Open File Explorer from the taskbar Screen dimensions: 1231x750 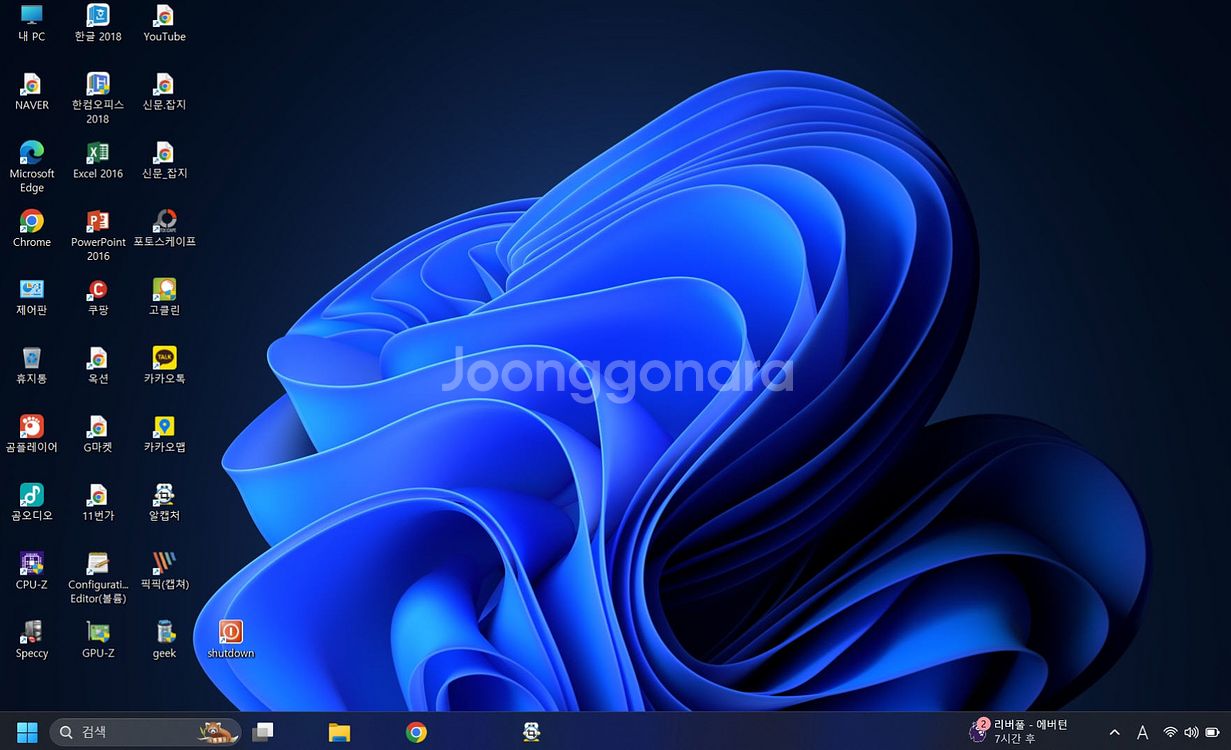(339, 732)
